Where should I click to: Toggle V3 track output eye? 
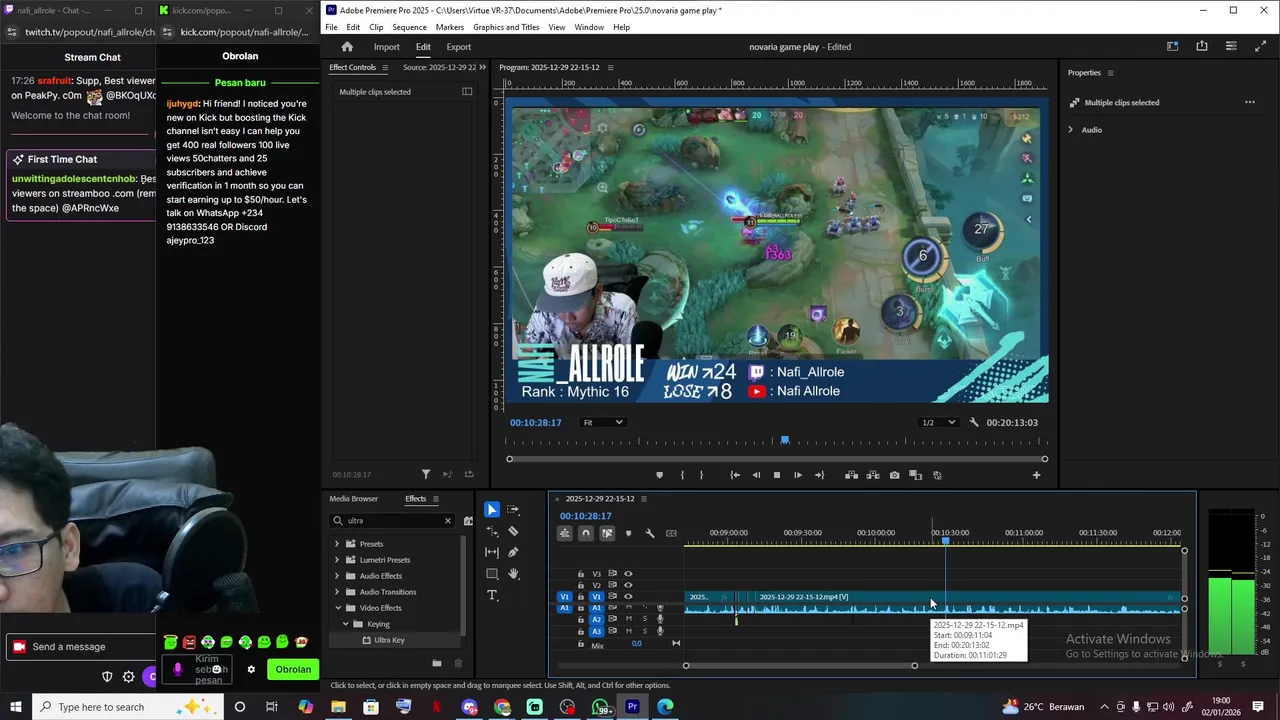coord(628,574)
